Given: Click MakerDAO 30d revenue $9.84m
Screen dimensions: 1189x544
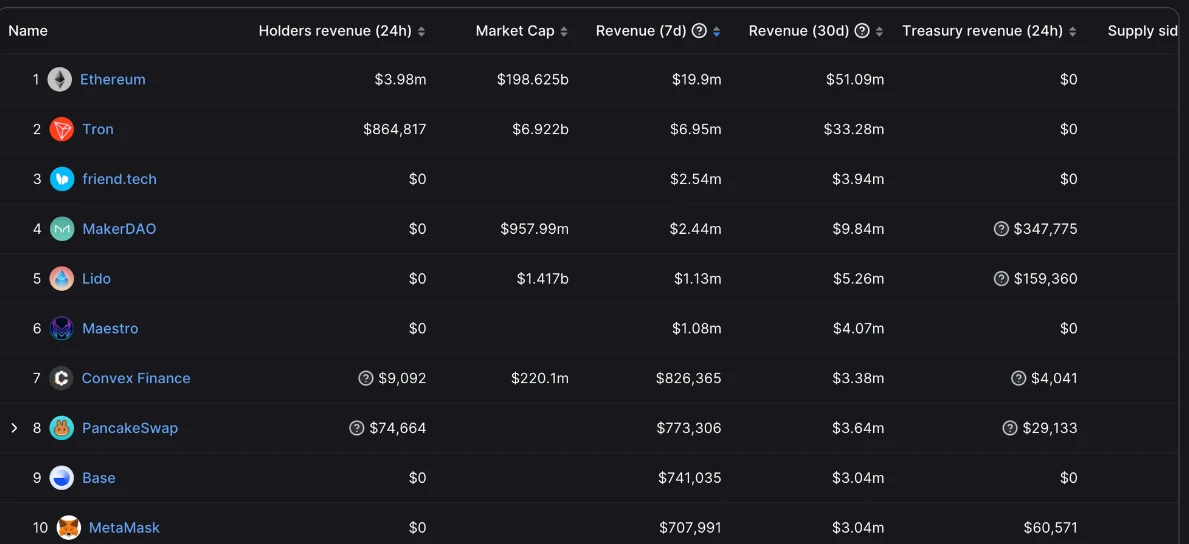Looking at the screenshot, I should point(858,228).
